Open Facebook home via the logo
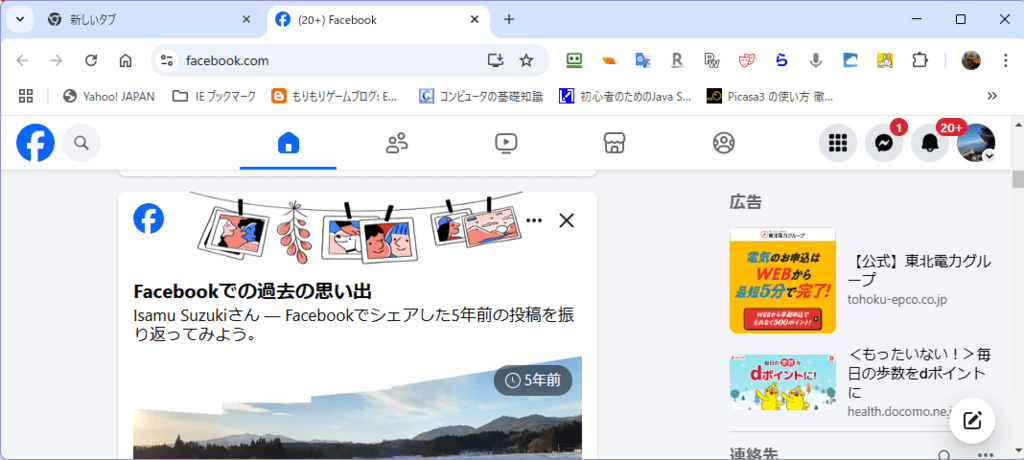 [x=35, y=143]
